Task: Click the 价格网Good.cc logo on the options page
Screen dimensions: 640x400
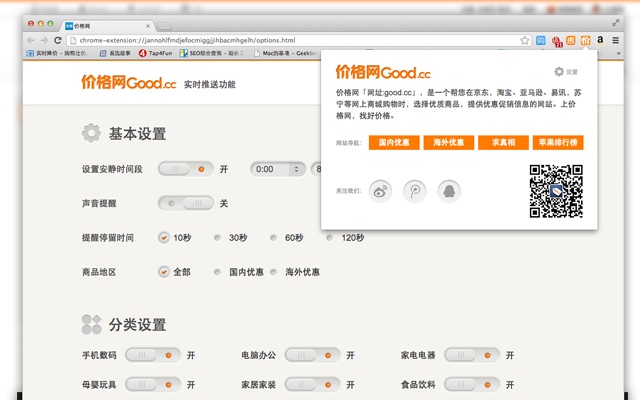Action: click(x=129, y=82)
